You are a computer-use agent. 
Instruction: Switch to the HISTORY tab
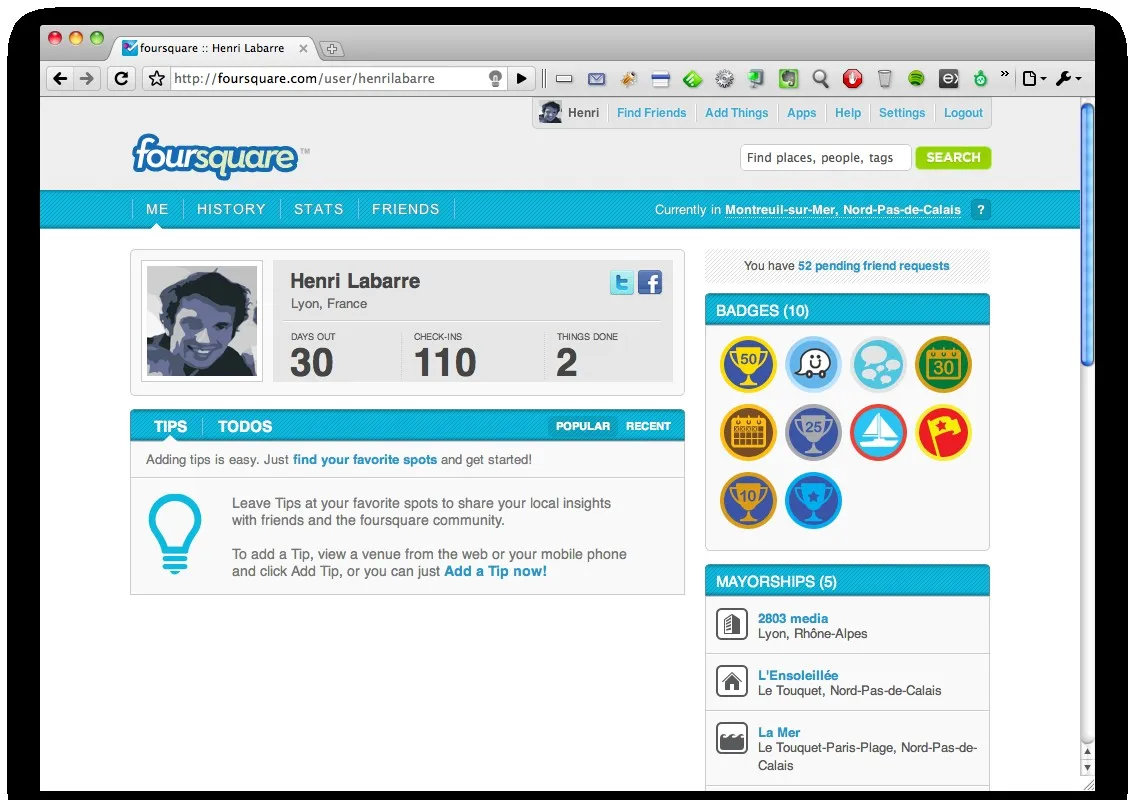coord(231,209)
